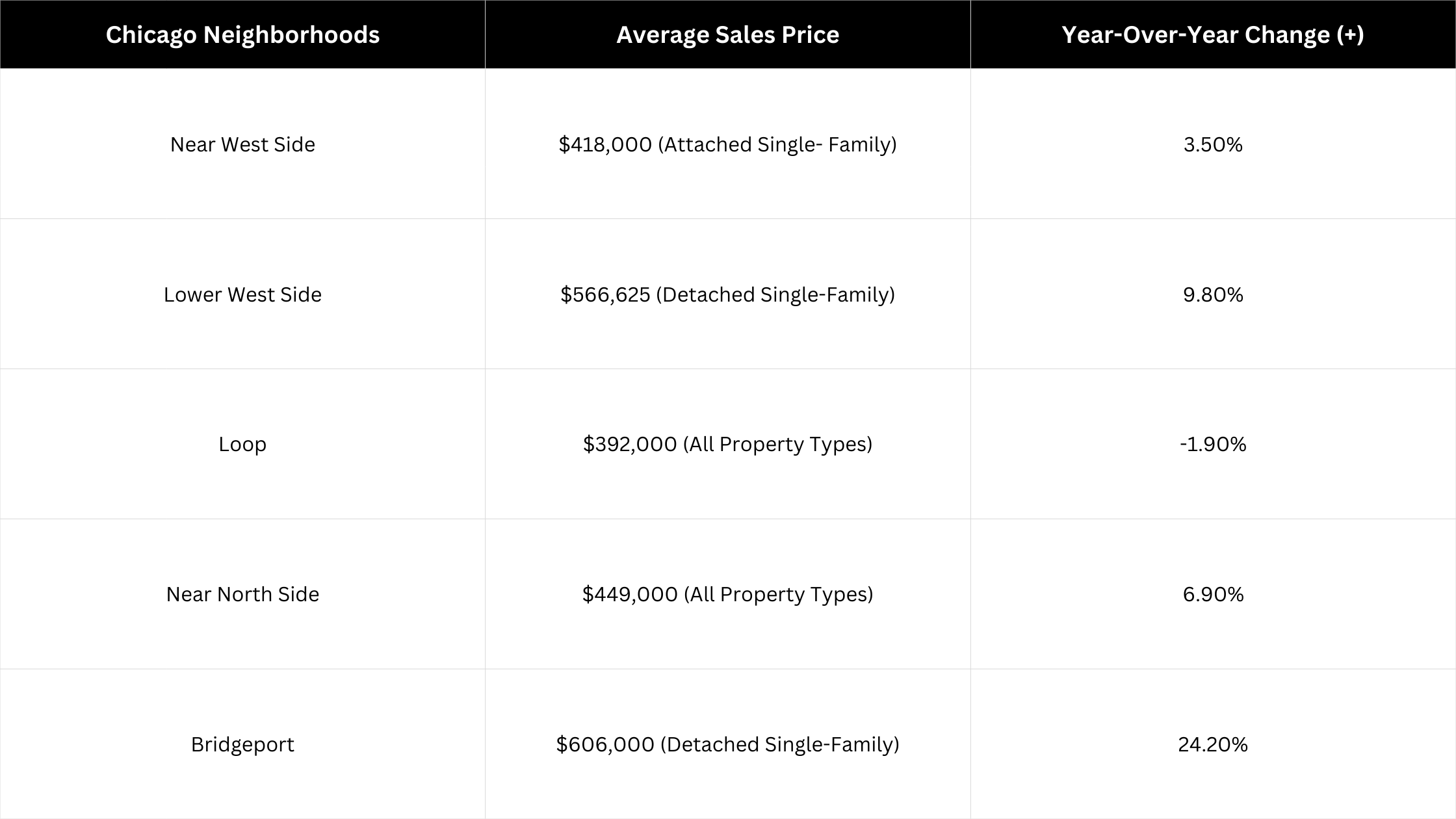Click the Chicago Neighborhoods column header
The width and height of the screenshot is (1456, 819).
click(x=242, y=34)
